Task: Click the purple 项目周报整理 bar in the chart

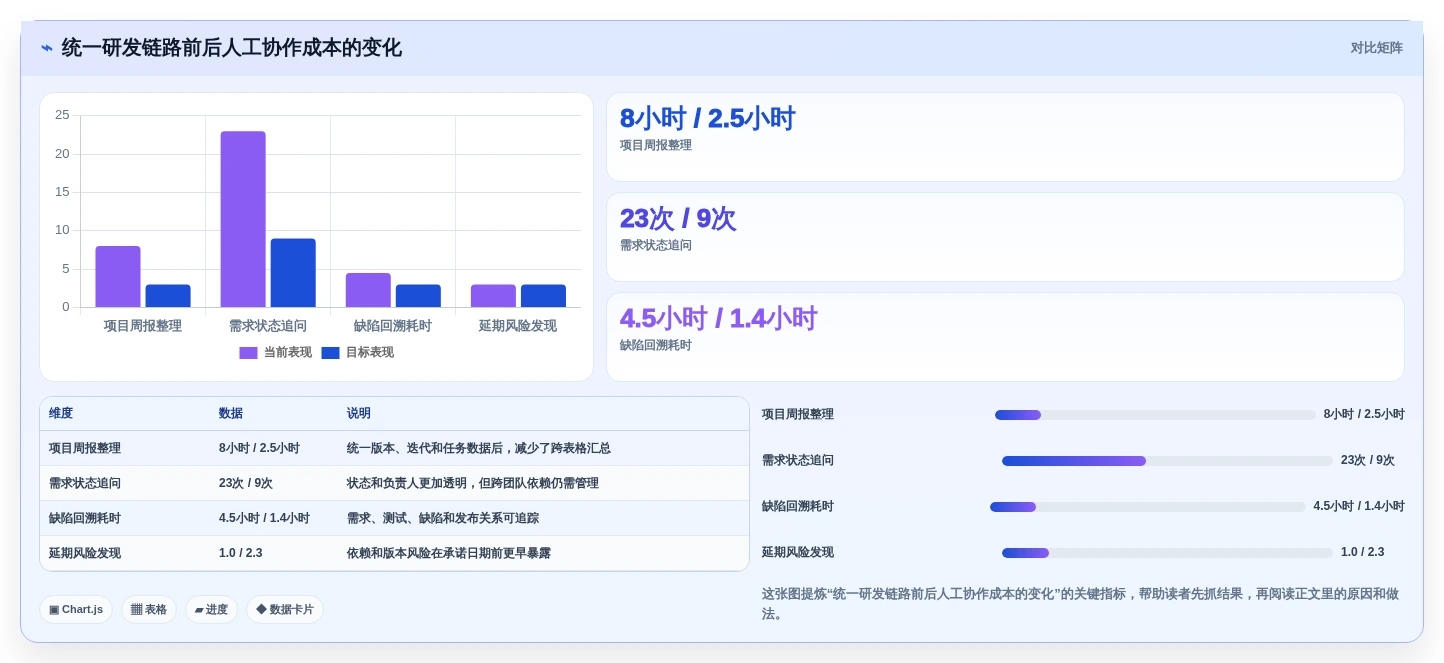Action: click(x=118, y=277)
